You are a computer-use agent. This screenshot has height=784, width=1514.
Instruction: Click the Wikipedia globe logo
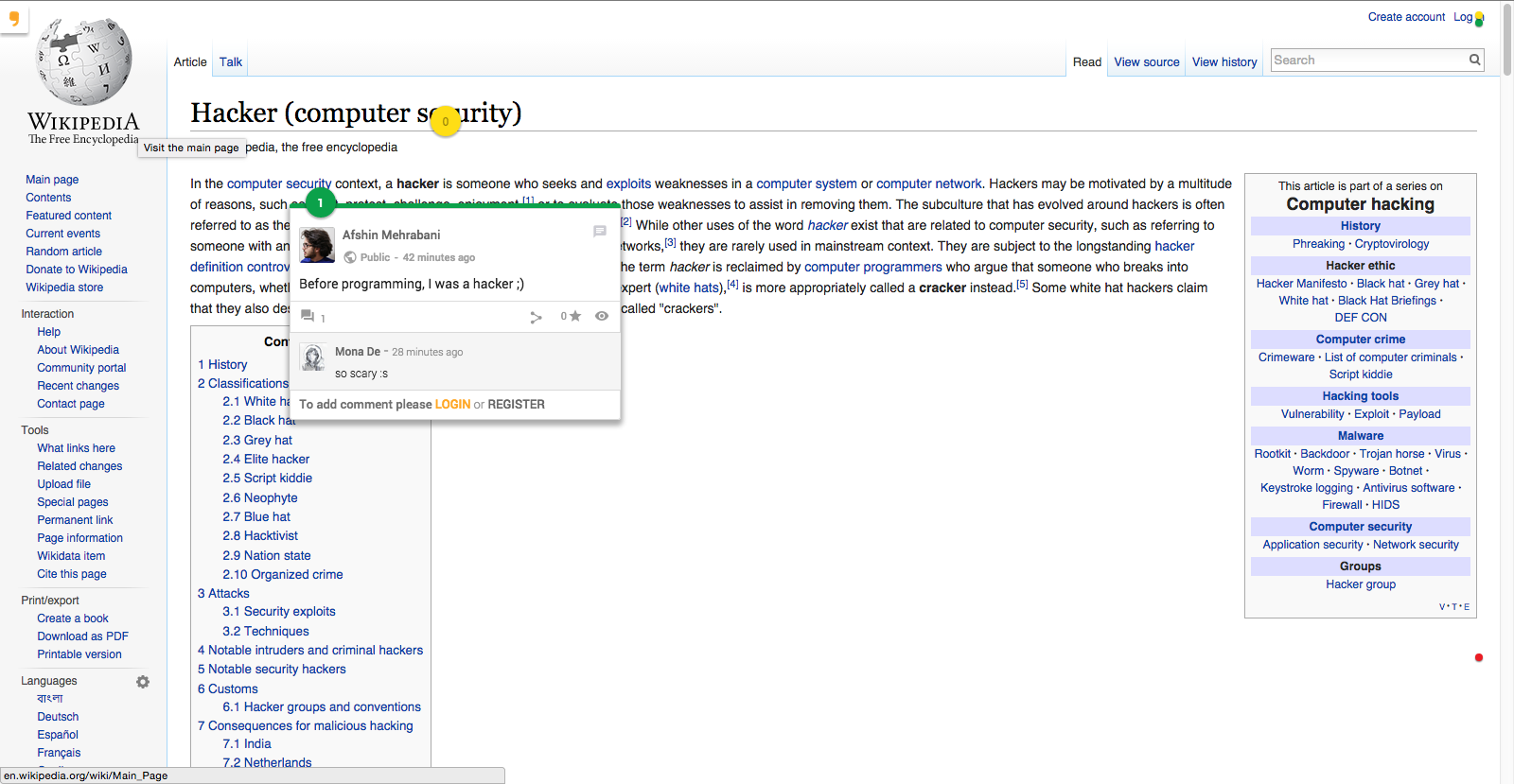(83, 62)
